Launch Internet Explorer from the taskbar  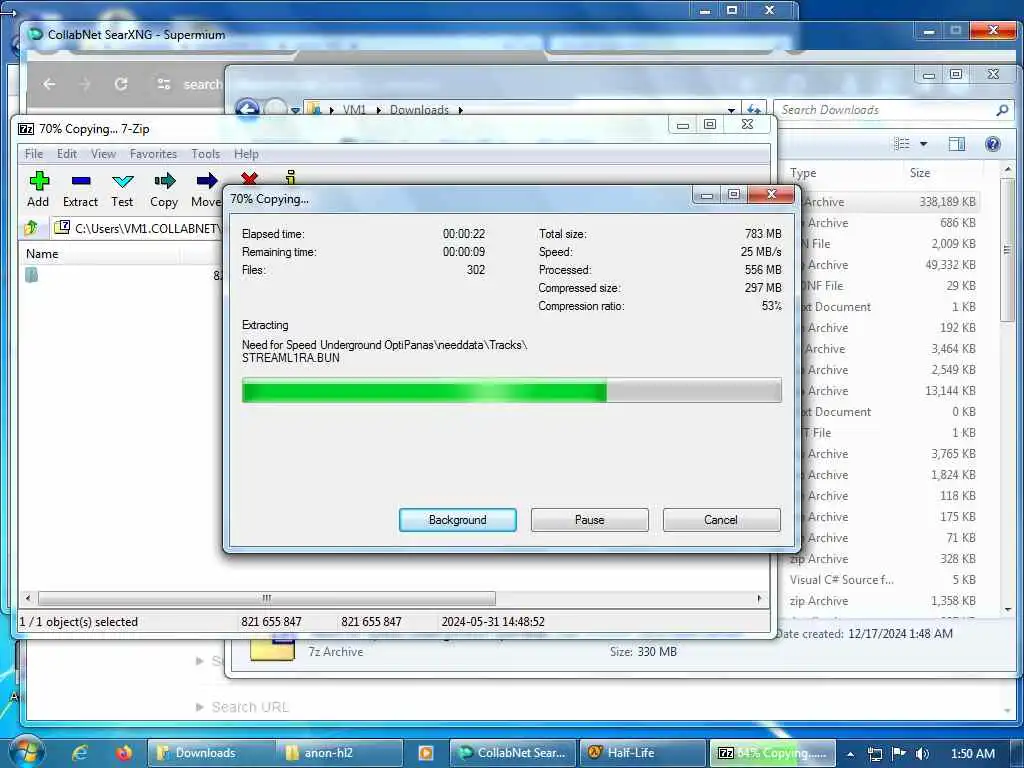pyautogui.click(x=80, y=753)
